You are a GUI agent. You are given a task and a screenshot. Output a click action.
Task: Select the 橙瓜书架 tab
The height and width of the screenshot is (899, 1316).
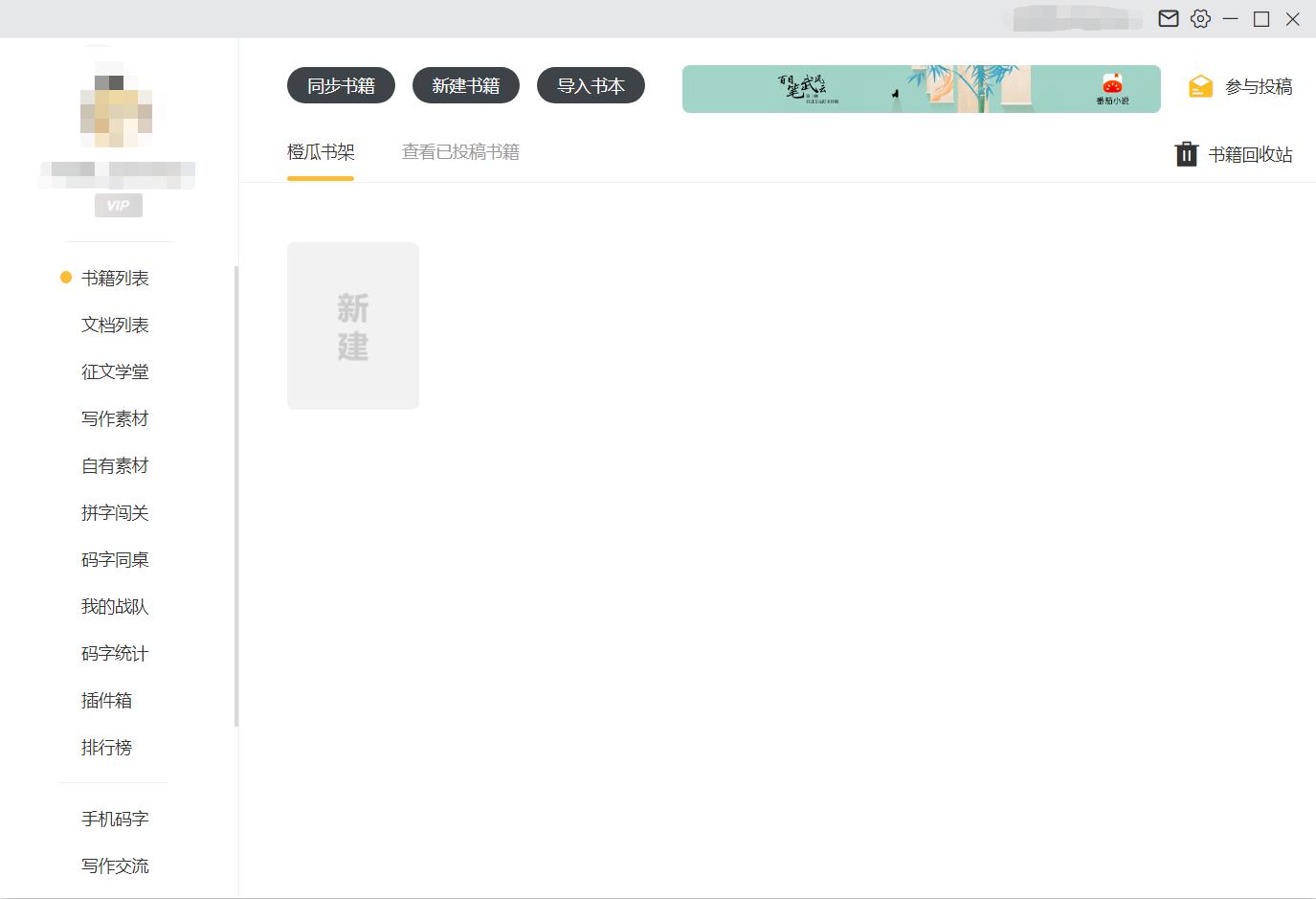click(321, 152)
